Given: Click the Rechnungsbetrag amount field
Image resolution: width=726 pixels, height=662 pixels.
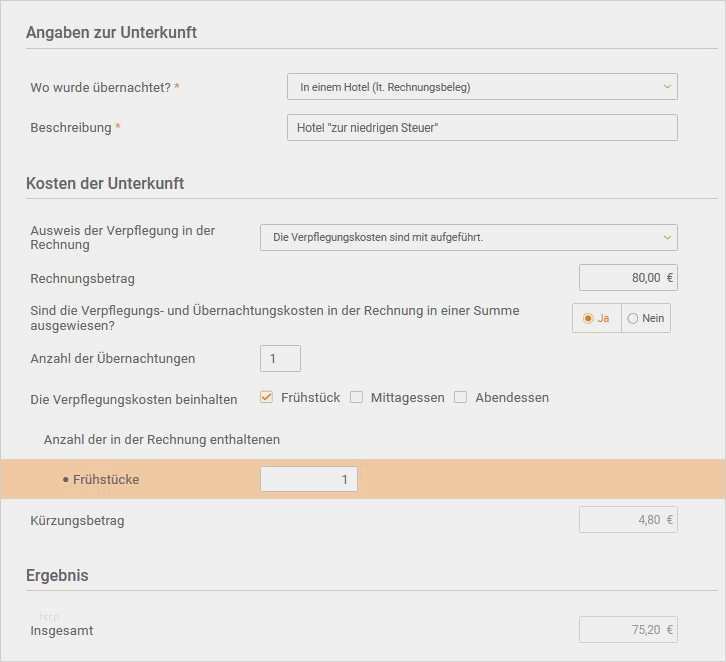Looking at the screenshot, I should tap(627, 278).
